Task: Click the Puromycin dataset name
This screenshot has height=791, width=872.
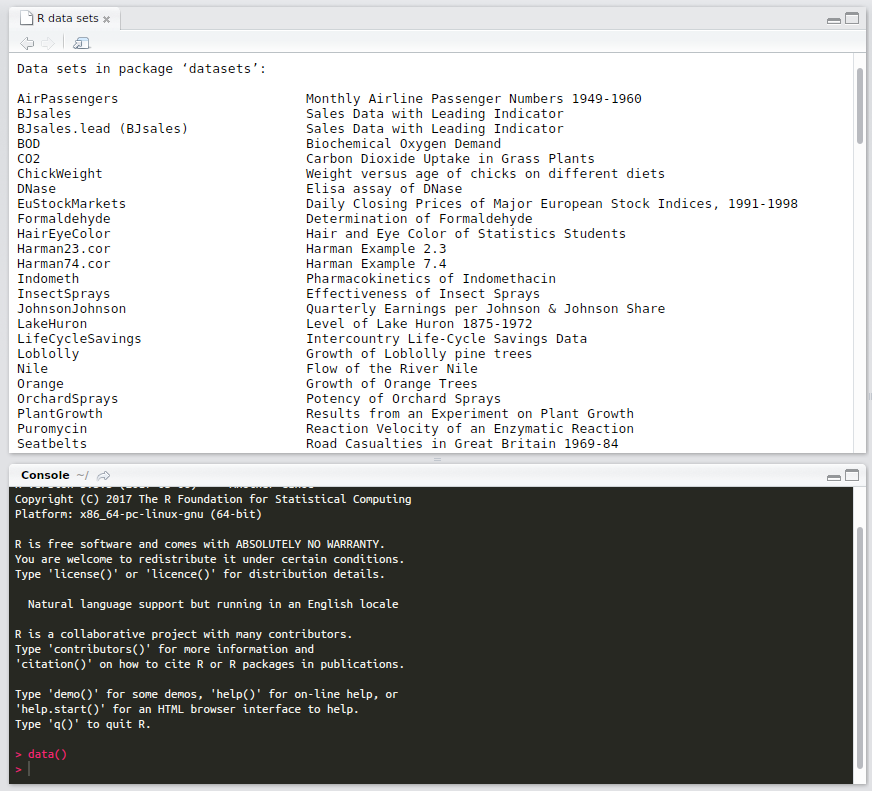Action: click(x=52, y=429)
